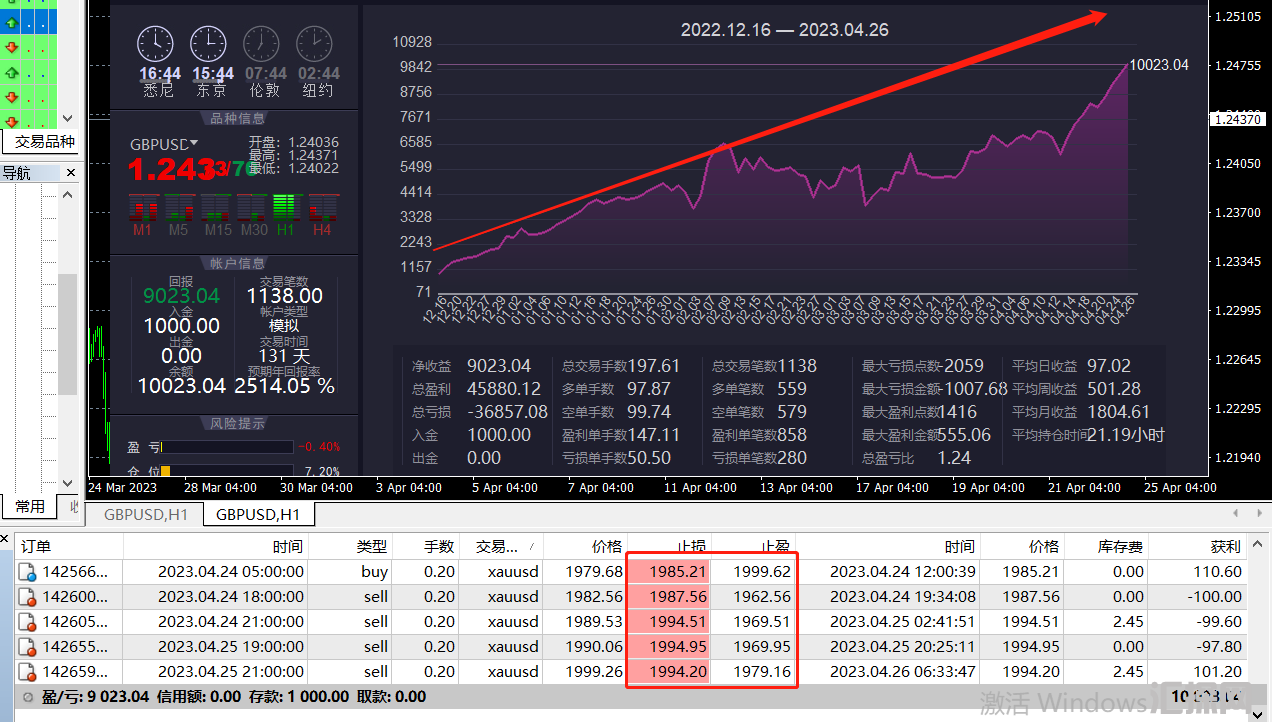
Task: Click the 模拟 account type value
Action: click(x=284, y=326)
